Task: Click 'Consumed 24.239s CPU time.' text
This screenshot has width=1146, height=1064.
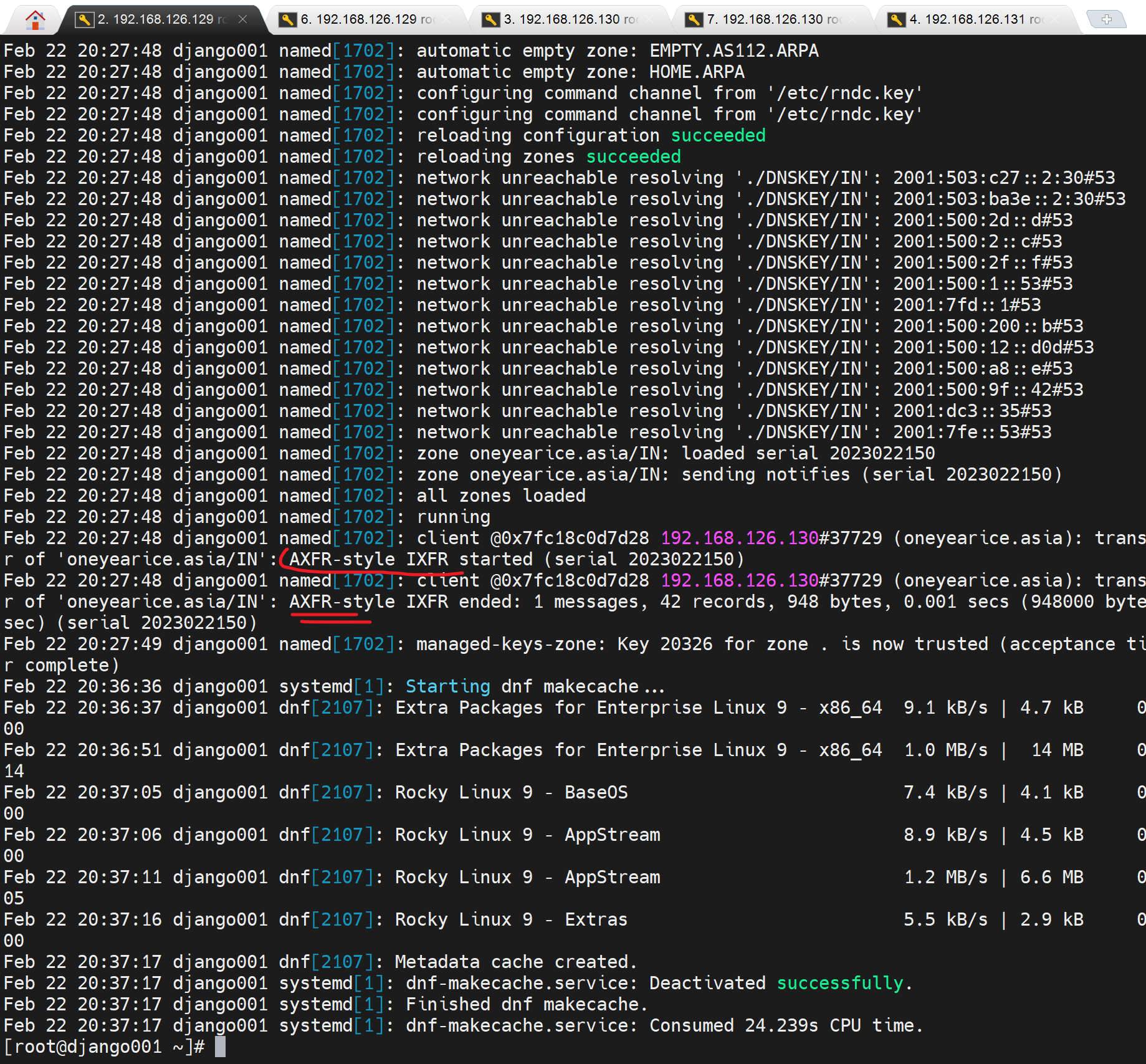Action: 786,1026
